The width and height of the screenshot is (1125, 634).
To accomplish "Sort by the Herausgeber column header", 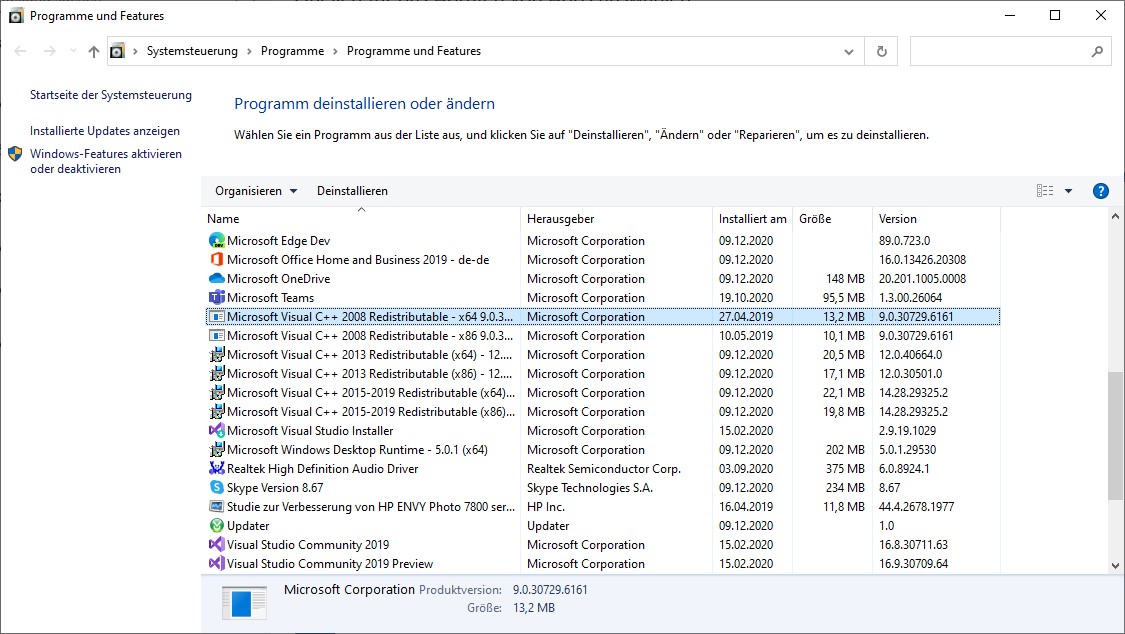I will click(616, 219).
